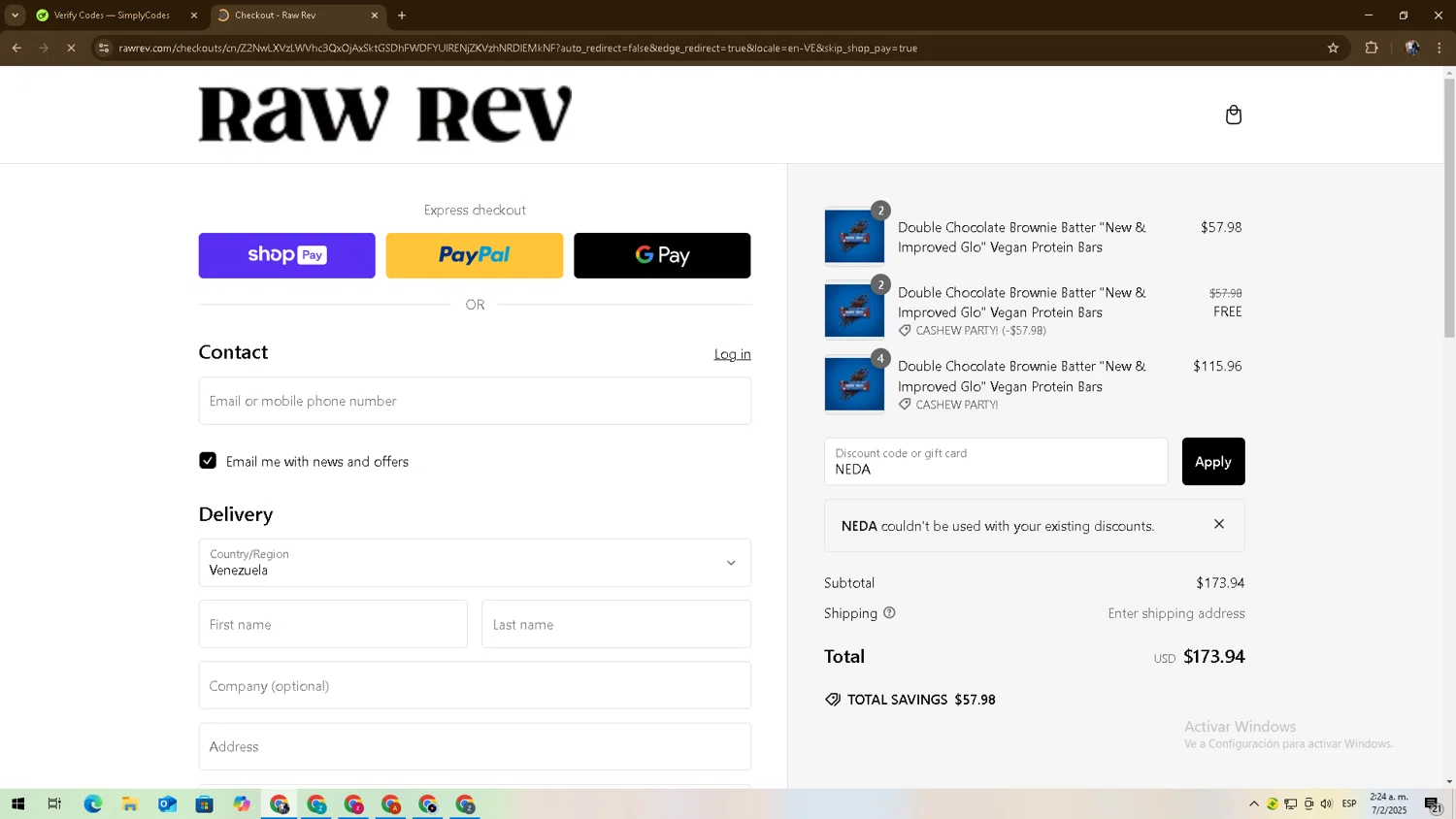The width and height of the screenshot is (1456, 819).
Task: Click the Enter shipping address text
Action: click(x=1176, y=613)
